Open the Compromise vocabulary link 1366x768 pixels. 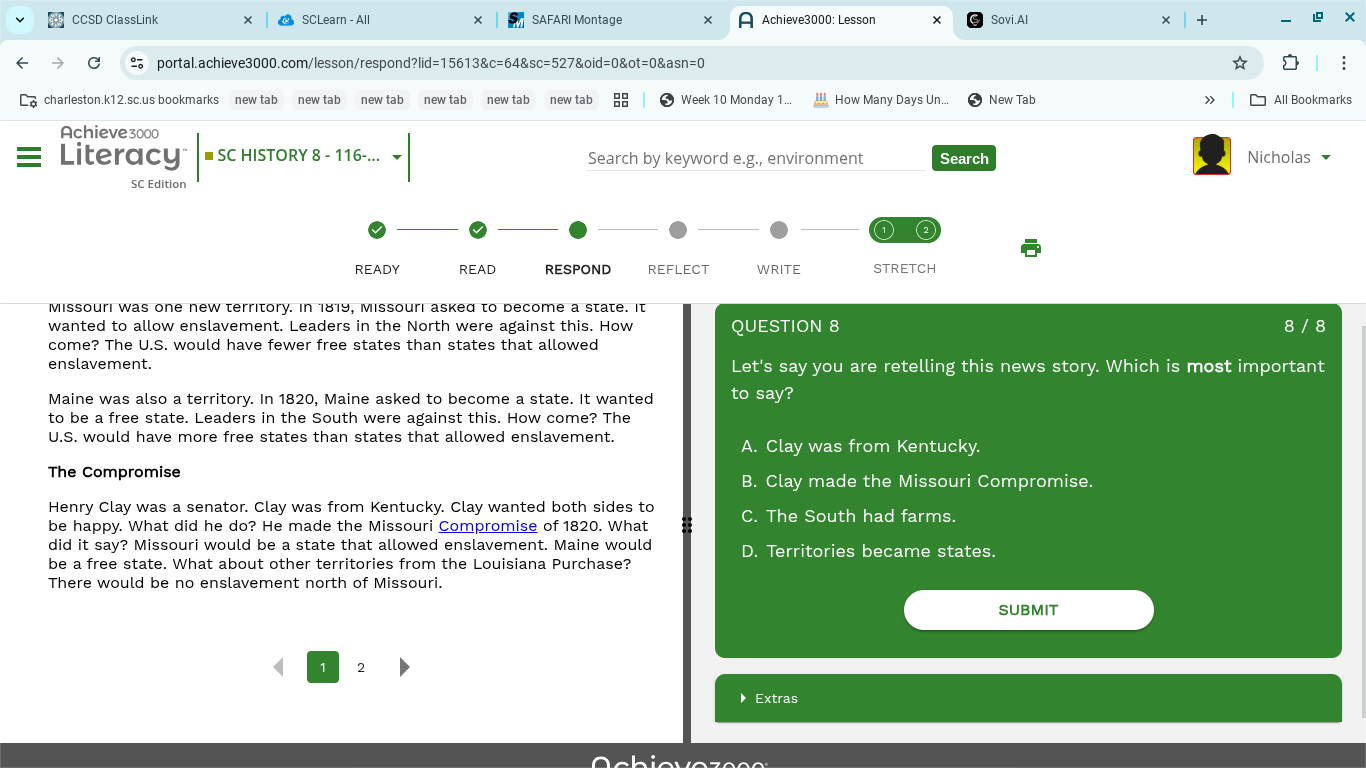click(488, 526)
